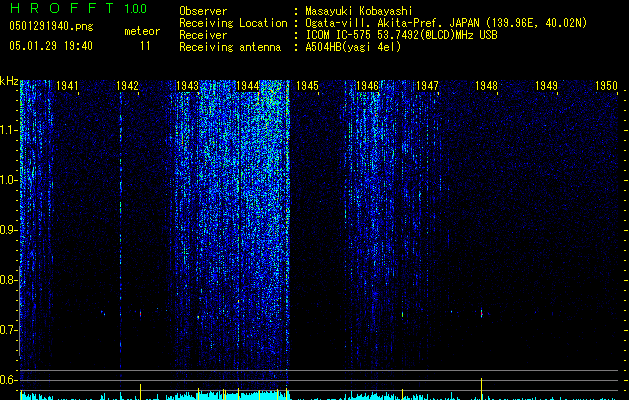This screenshot has width=629, height=400.
Task: Click the 'Receiving Location' label
Action: tap(233, 23)
